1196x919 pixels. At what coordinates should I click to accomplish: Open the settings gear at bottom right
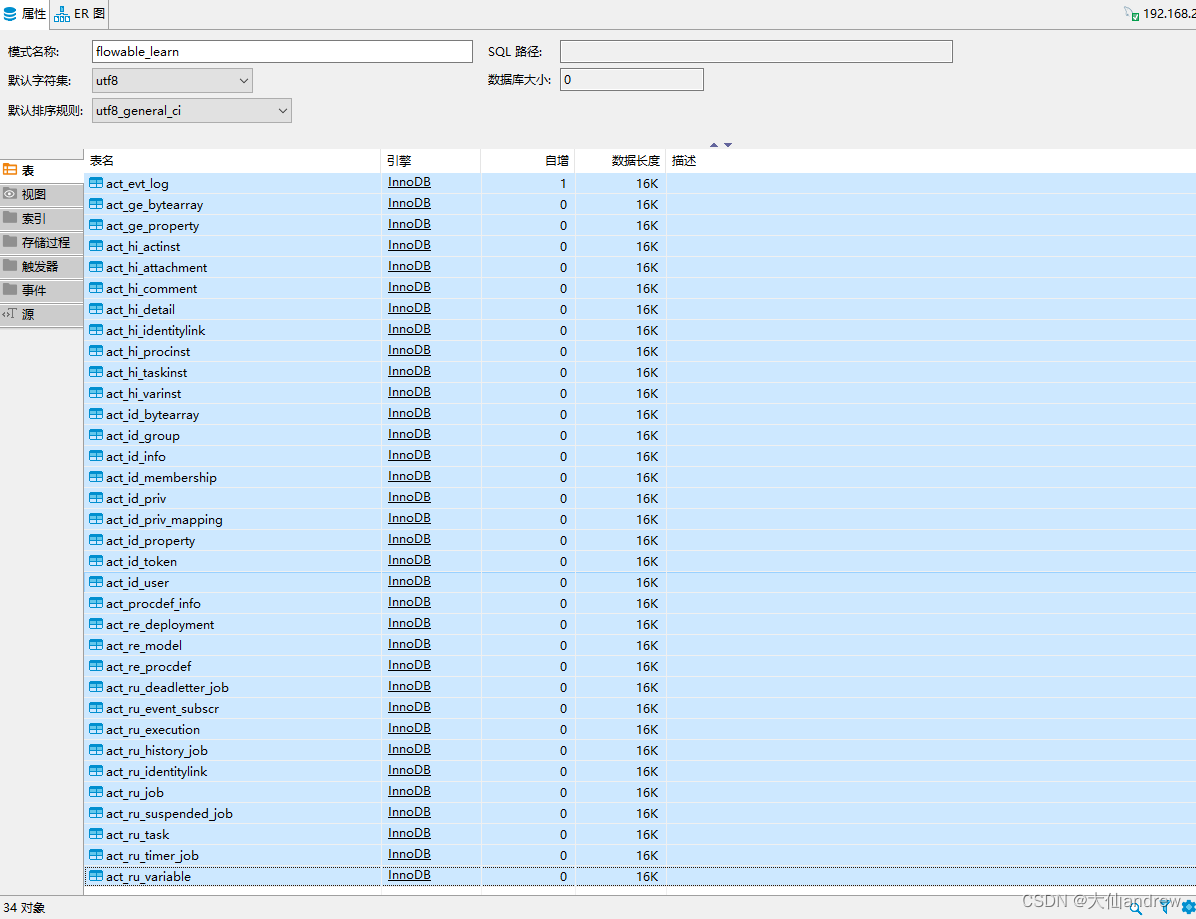(1189, 906)
